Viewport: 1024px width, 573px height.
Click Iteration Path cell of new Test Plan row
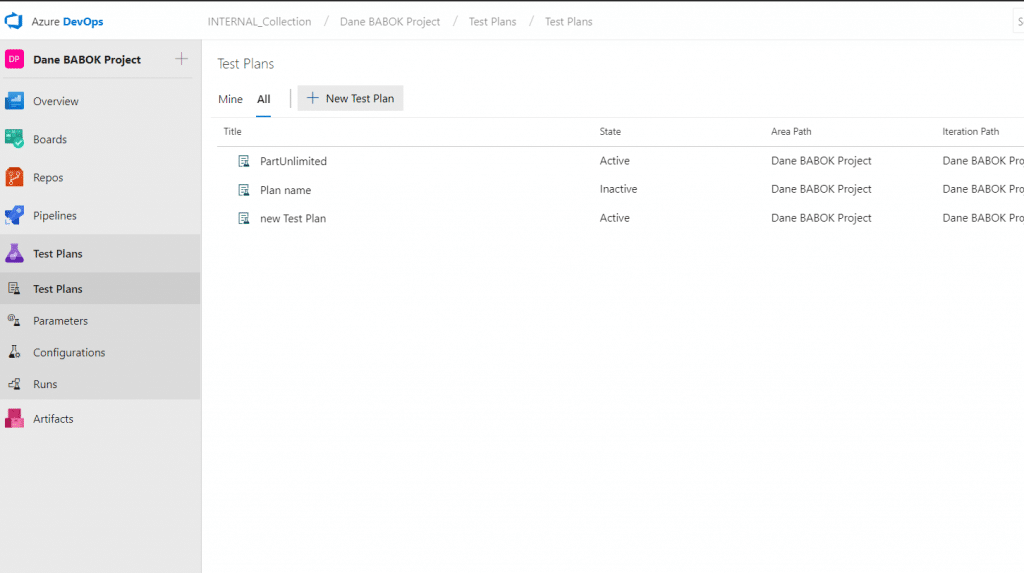pos(983,218)
